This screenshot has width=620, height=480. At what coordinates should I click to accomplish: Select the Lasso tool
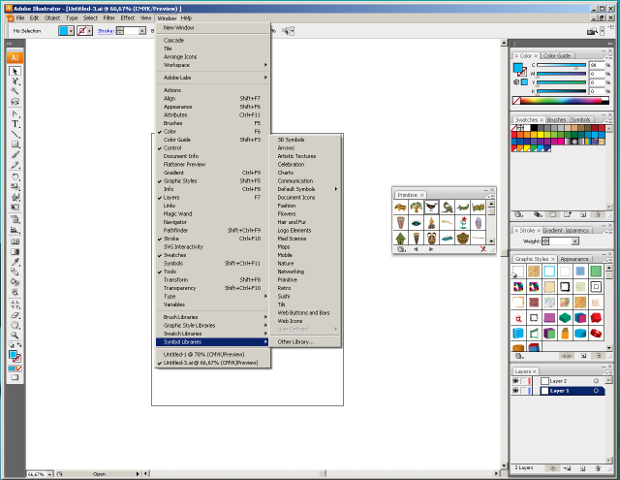(15, 102)
